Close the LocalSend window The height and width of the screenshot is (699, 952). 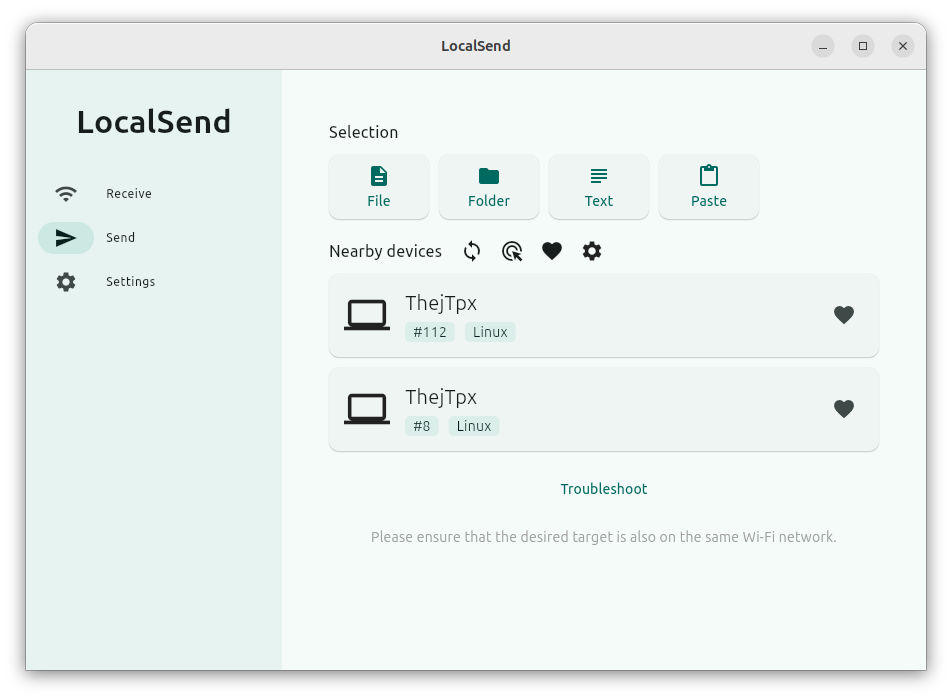point(903,46)
